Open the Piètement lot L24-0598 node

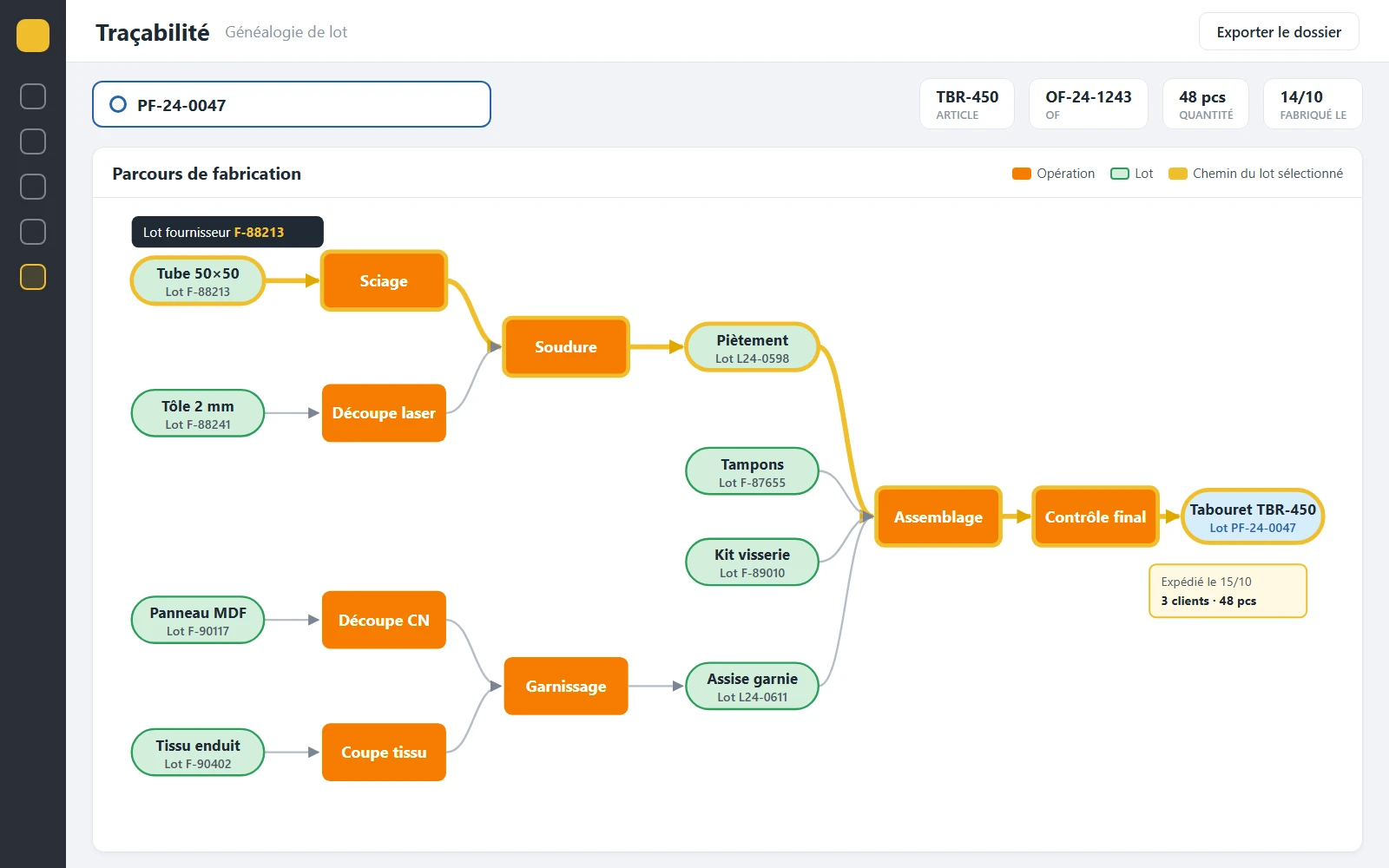click(752, 347)
